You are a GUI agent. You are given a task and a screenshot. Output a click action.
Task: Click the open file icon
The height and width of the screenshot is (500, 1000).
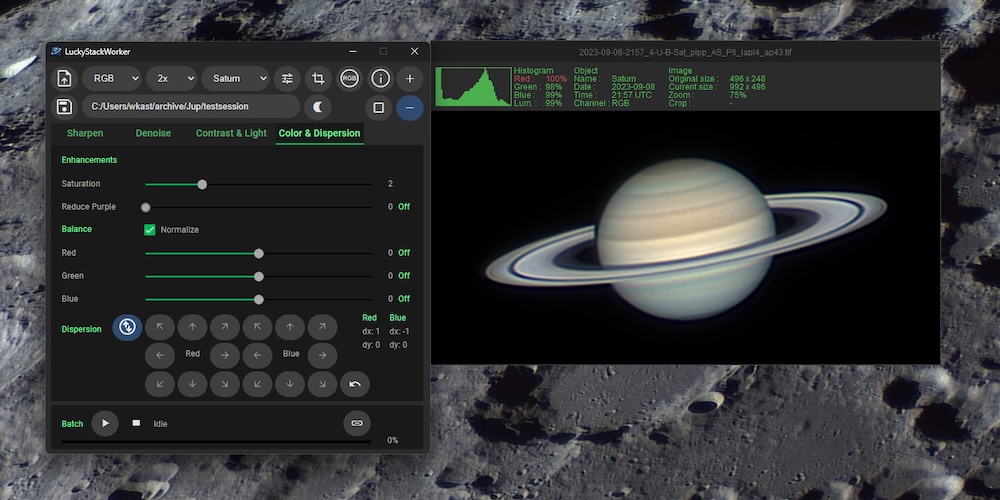[x=65, y=78]
